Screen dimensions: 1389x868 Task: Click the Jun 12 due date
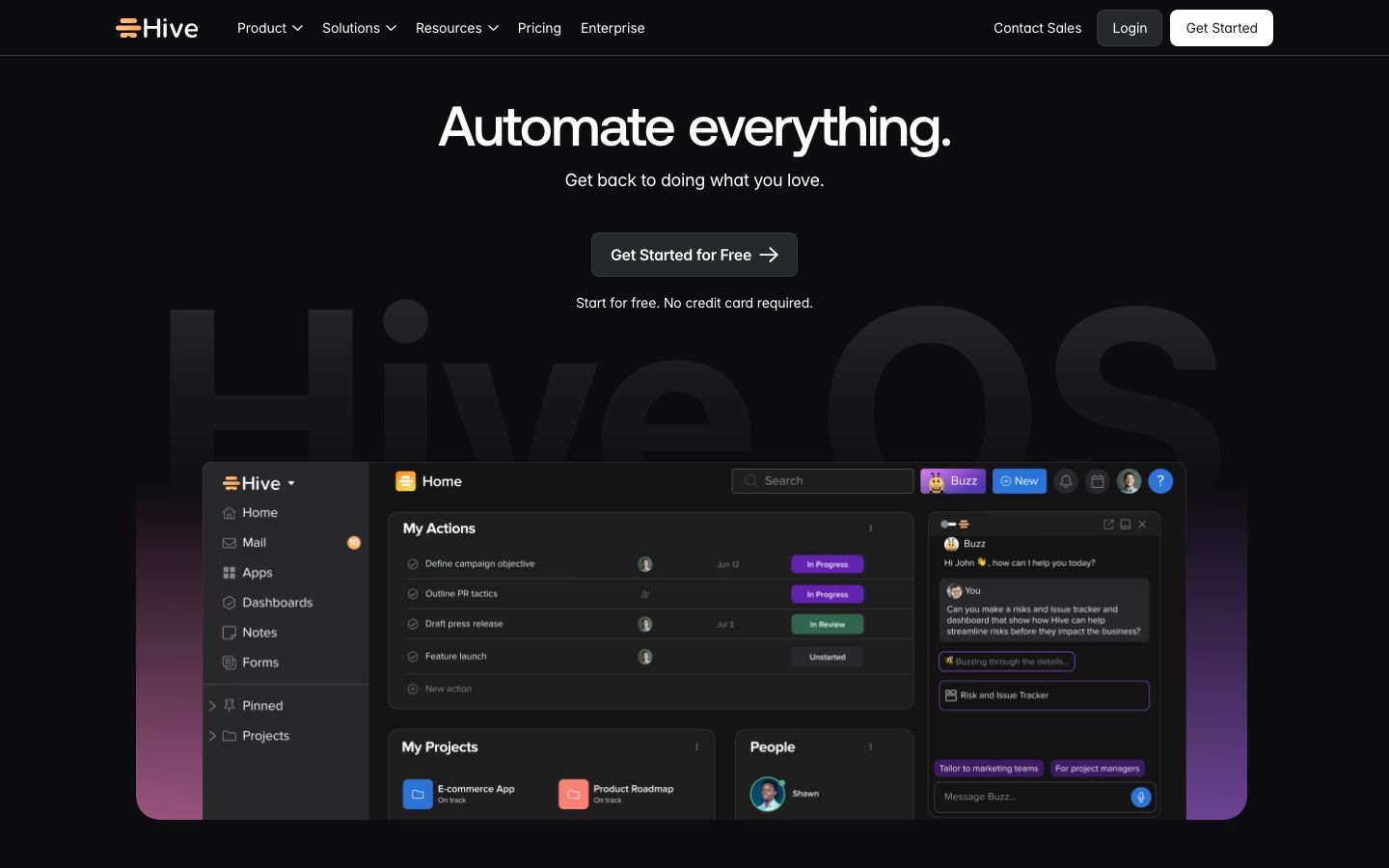coord(728,564)
